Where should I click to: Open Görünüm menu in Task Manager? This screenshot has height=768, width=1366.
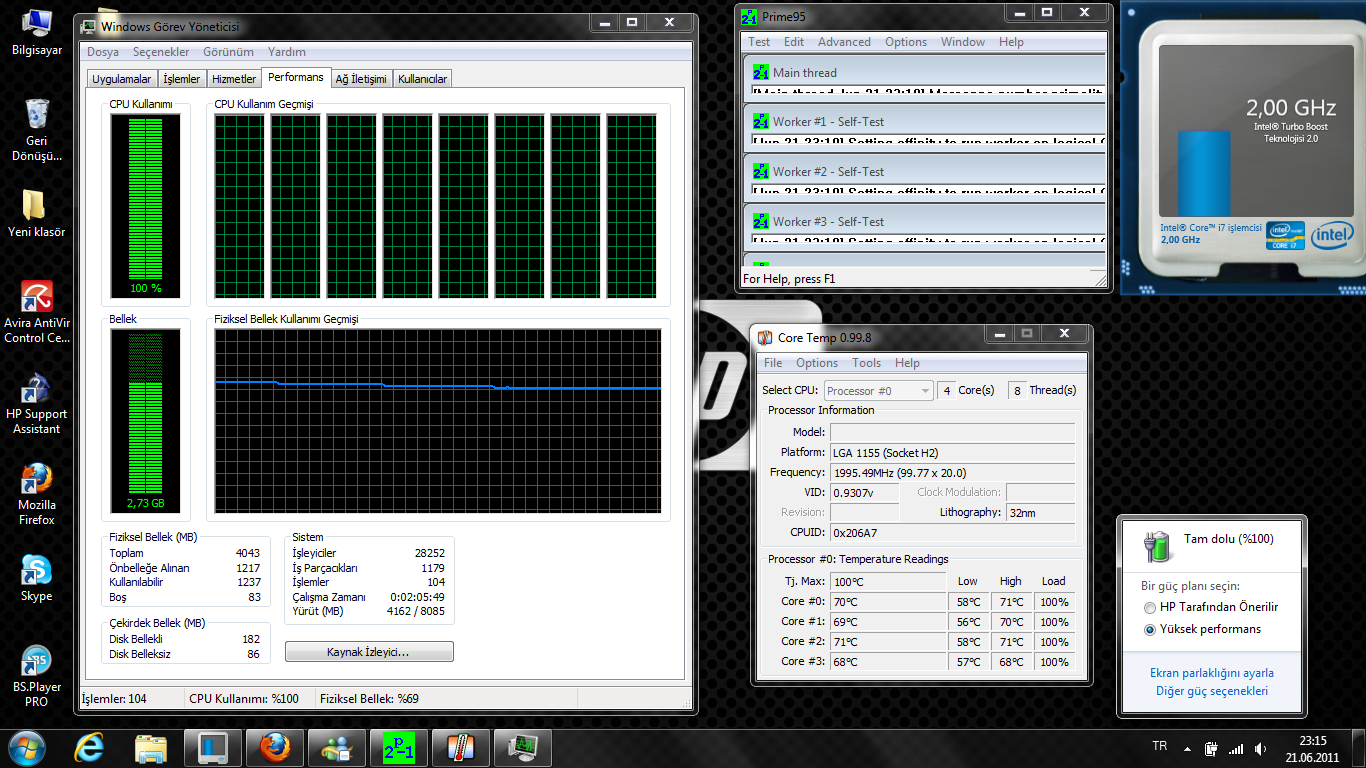click(228, 52)
